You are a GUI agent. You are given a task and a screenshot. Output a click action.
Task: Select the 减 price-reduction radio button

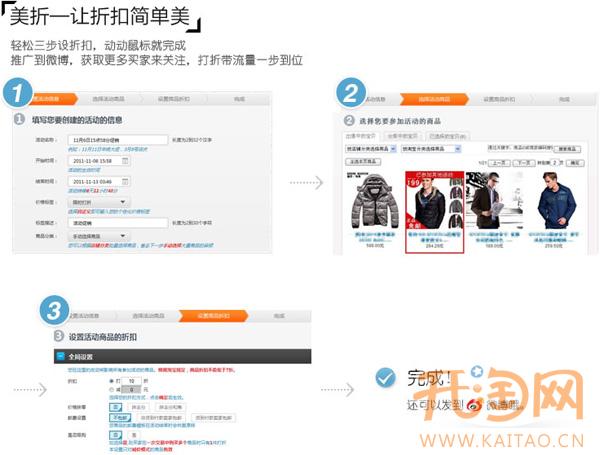110,390
